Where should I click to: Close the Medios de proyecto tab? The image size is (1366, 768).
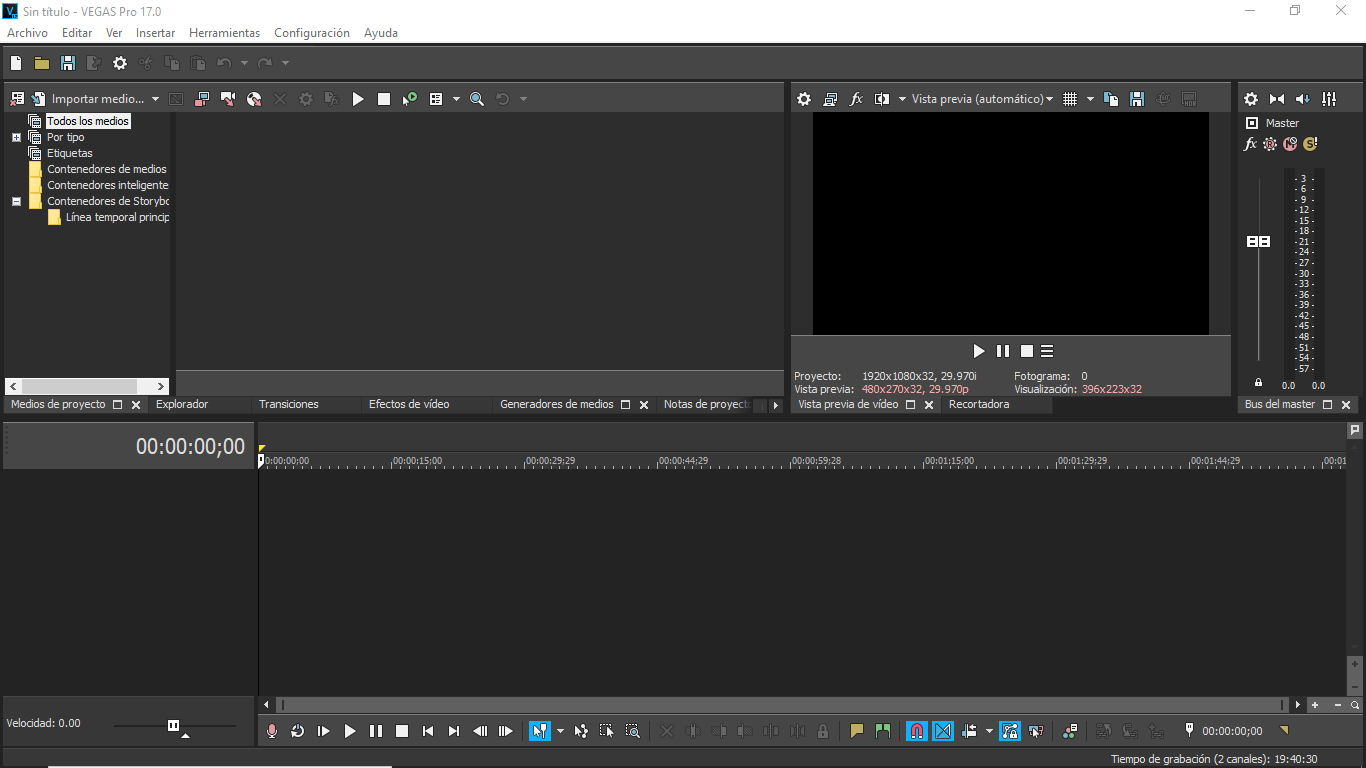[x=136, y=405]
